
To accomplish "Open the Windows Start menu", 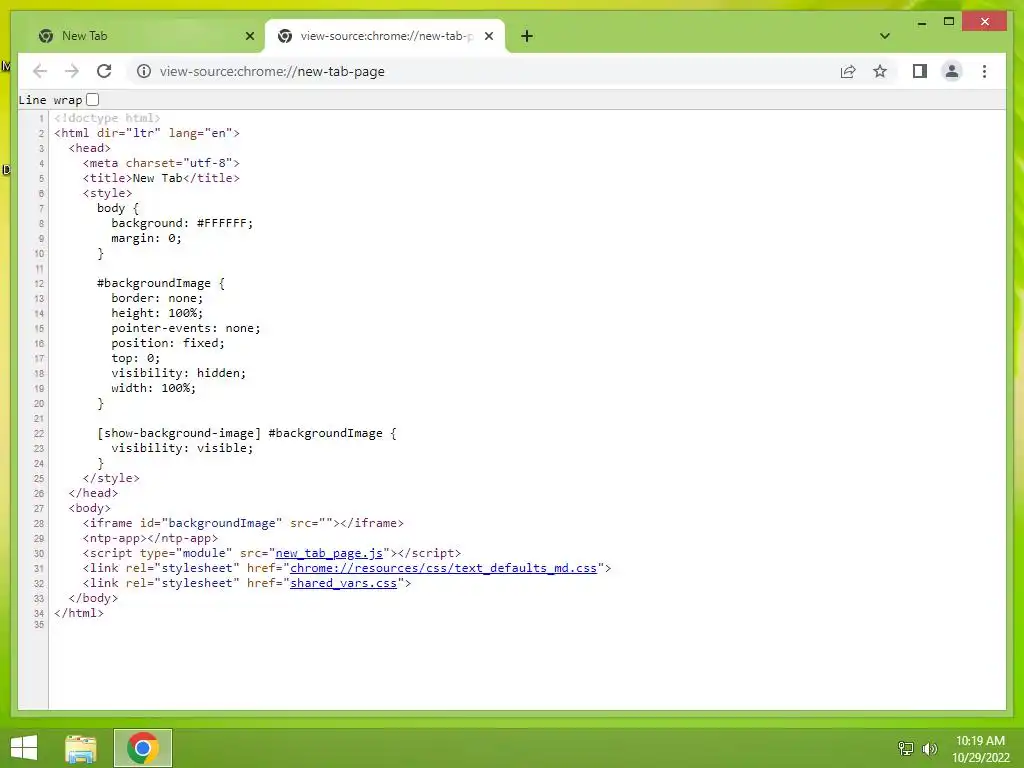I will click(x=24, y=748).
